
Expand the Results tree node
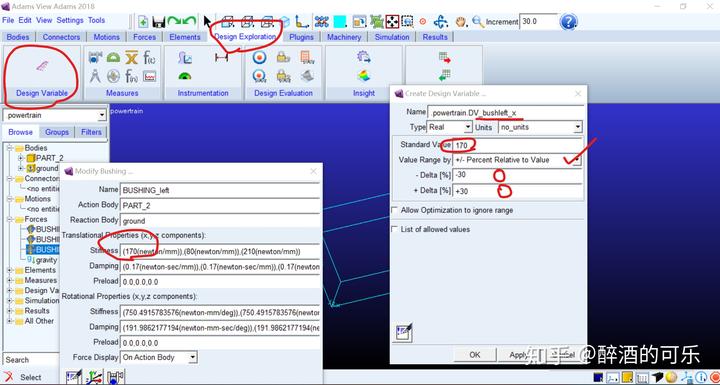coord(10,311)
